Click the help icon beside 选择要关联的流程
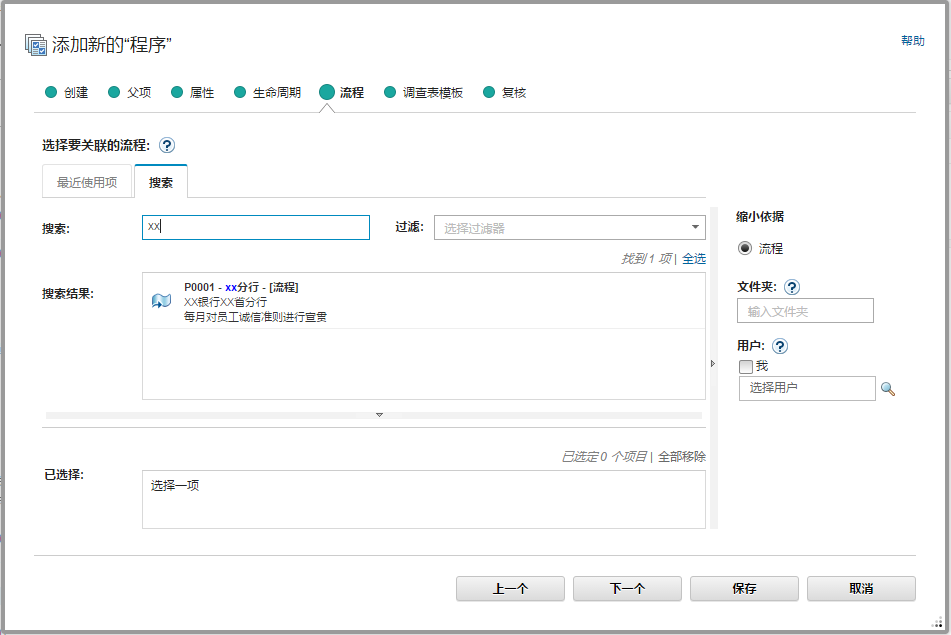The height and width of the screenshot is (635, 951). point(168,144)
